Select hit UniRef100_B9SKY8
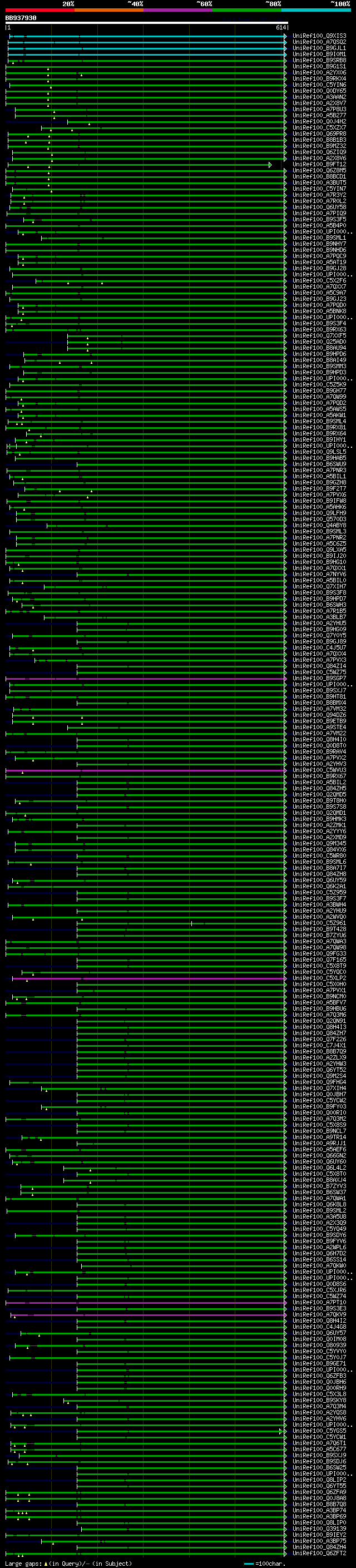Viewport: 356px width, 1568px height. pos(319,1400)
